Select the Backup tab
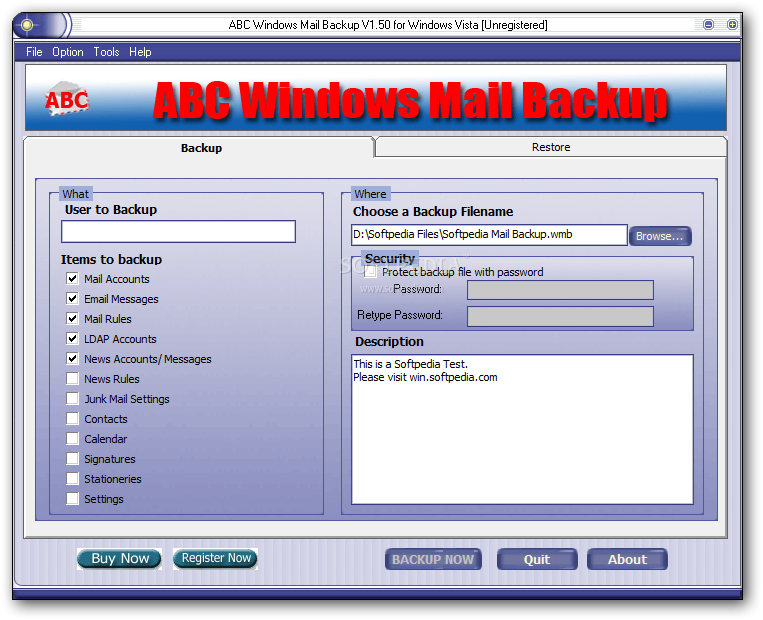763x620 pixels. (x=201, y=148)
